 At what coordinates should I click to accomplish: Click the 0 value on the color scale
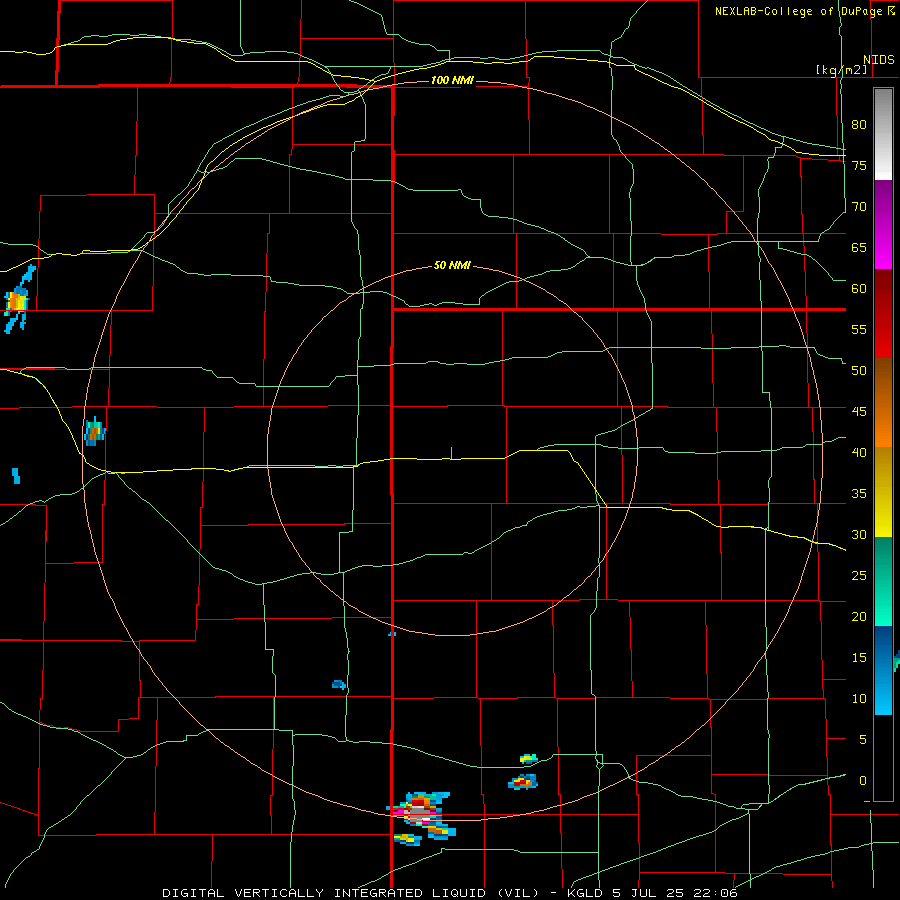click(x=863, y=781)
